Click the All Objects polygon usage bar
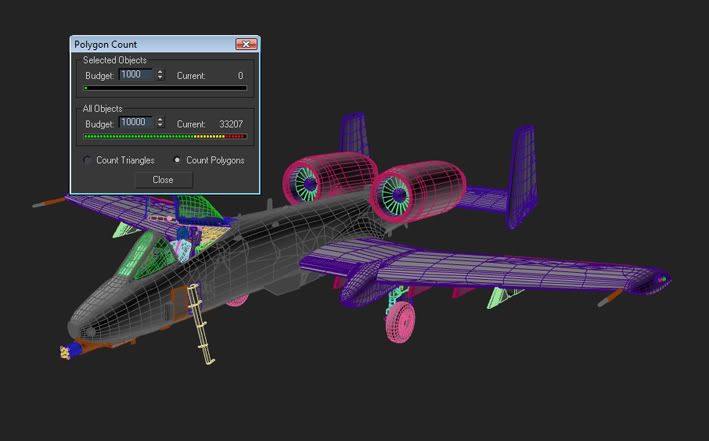 (x=165, y=136)
